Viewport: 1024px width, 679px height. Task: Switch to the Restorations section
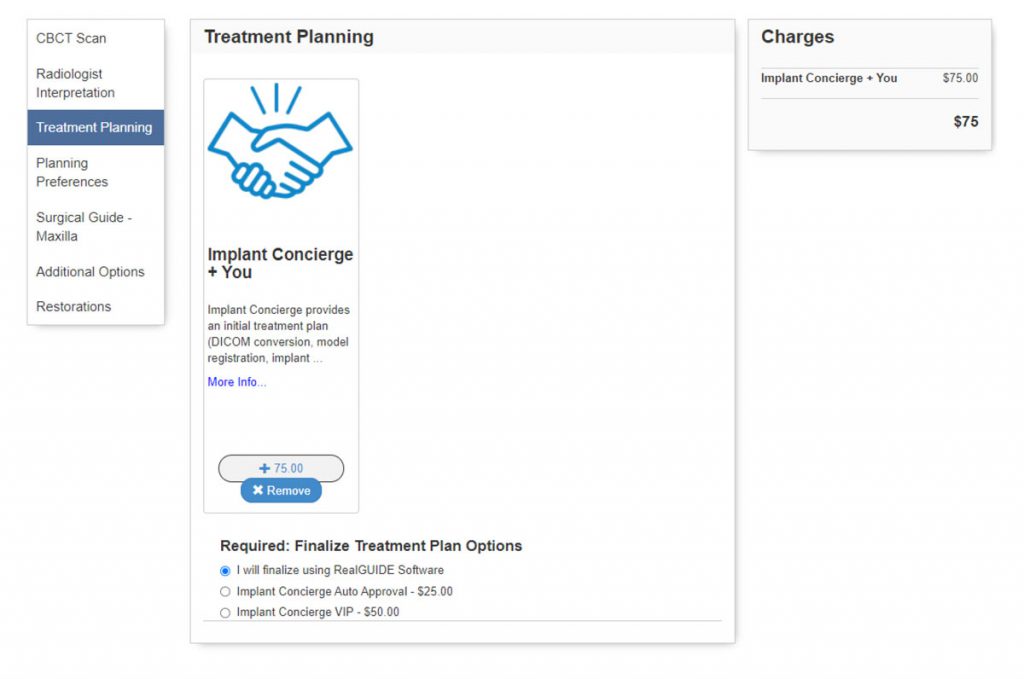click(x=73, y=307)
